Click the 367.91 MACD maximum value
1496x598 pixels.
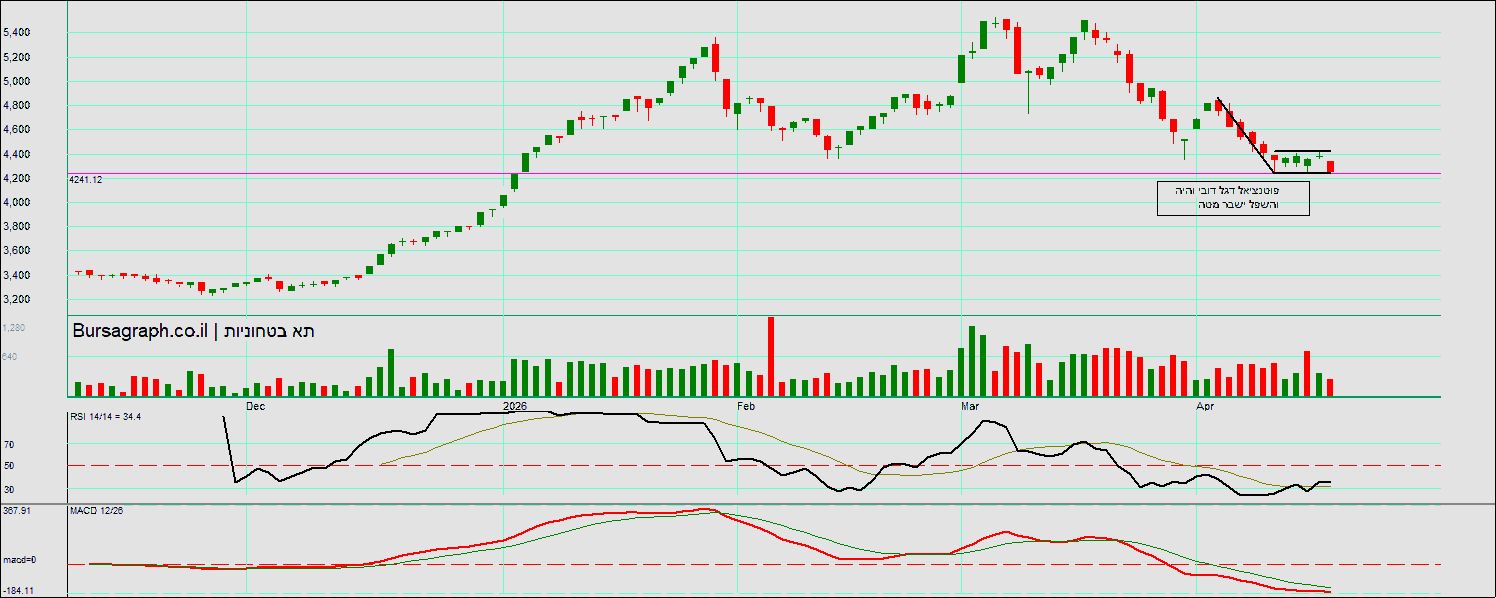[15, 510]
